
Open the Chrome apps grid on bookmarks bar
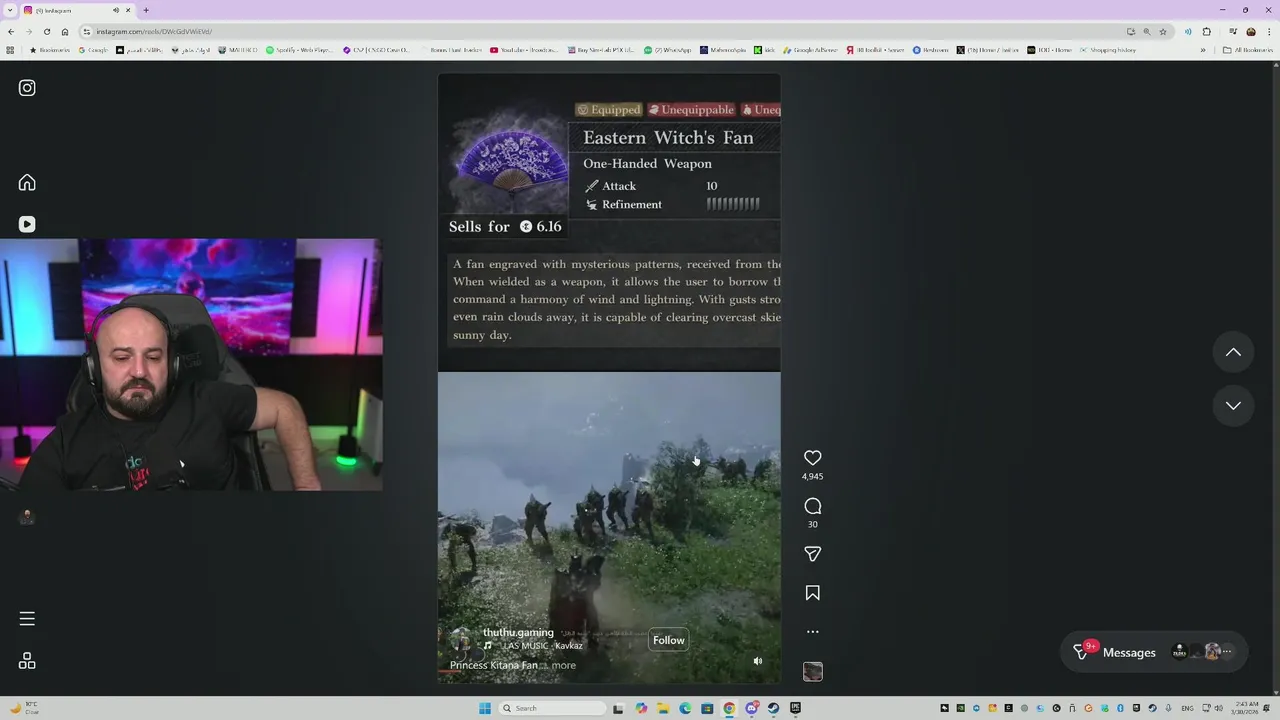(10, 50)
